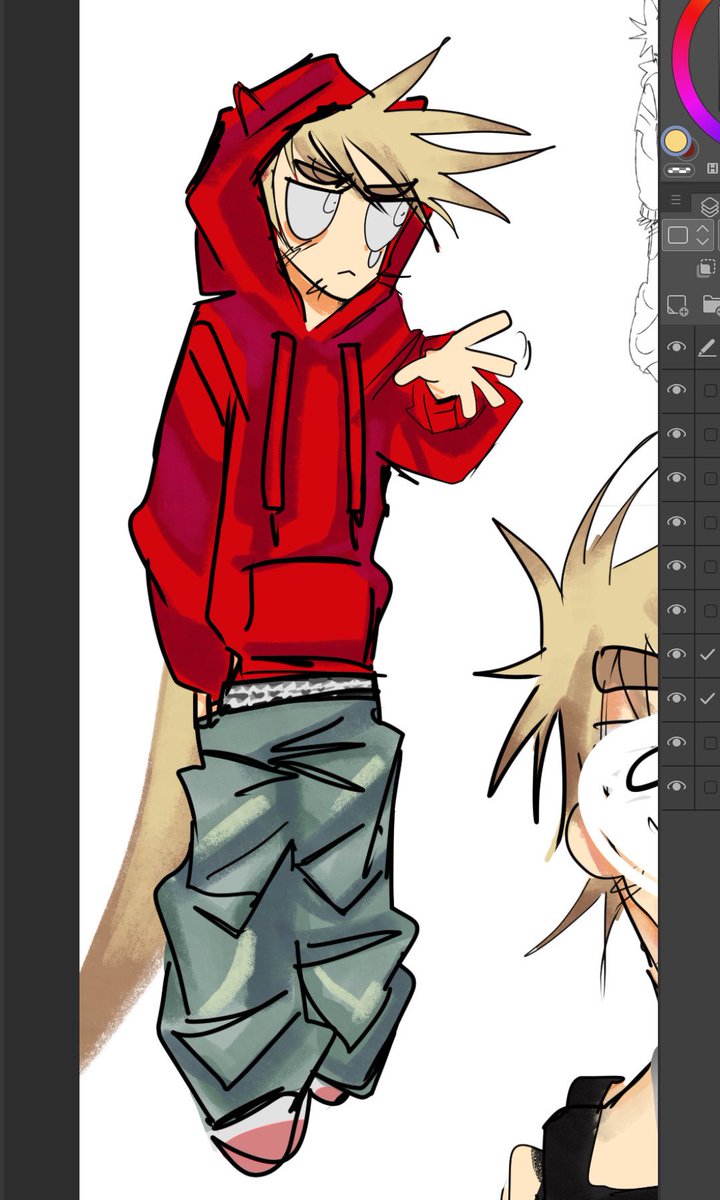Image resolution: width=720 pixels, height=1200 pixels.
Task: Tick the checkbox of third layer row
Action: coord(710,435)
